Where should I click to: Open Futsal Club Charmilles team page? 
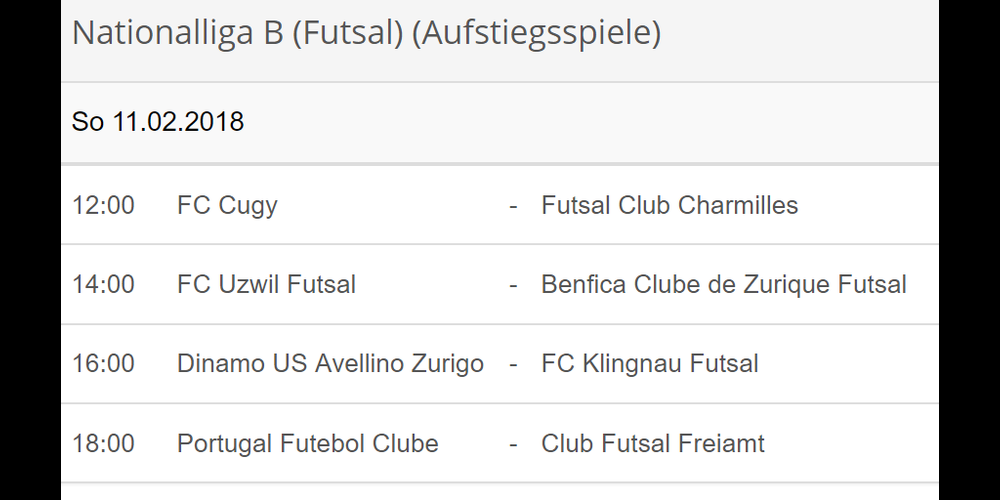pos(669,205)
